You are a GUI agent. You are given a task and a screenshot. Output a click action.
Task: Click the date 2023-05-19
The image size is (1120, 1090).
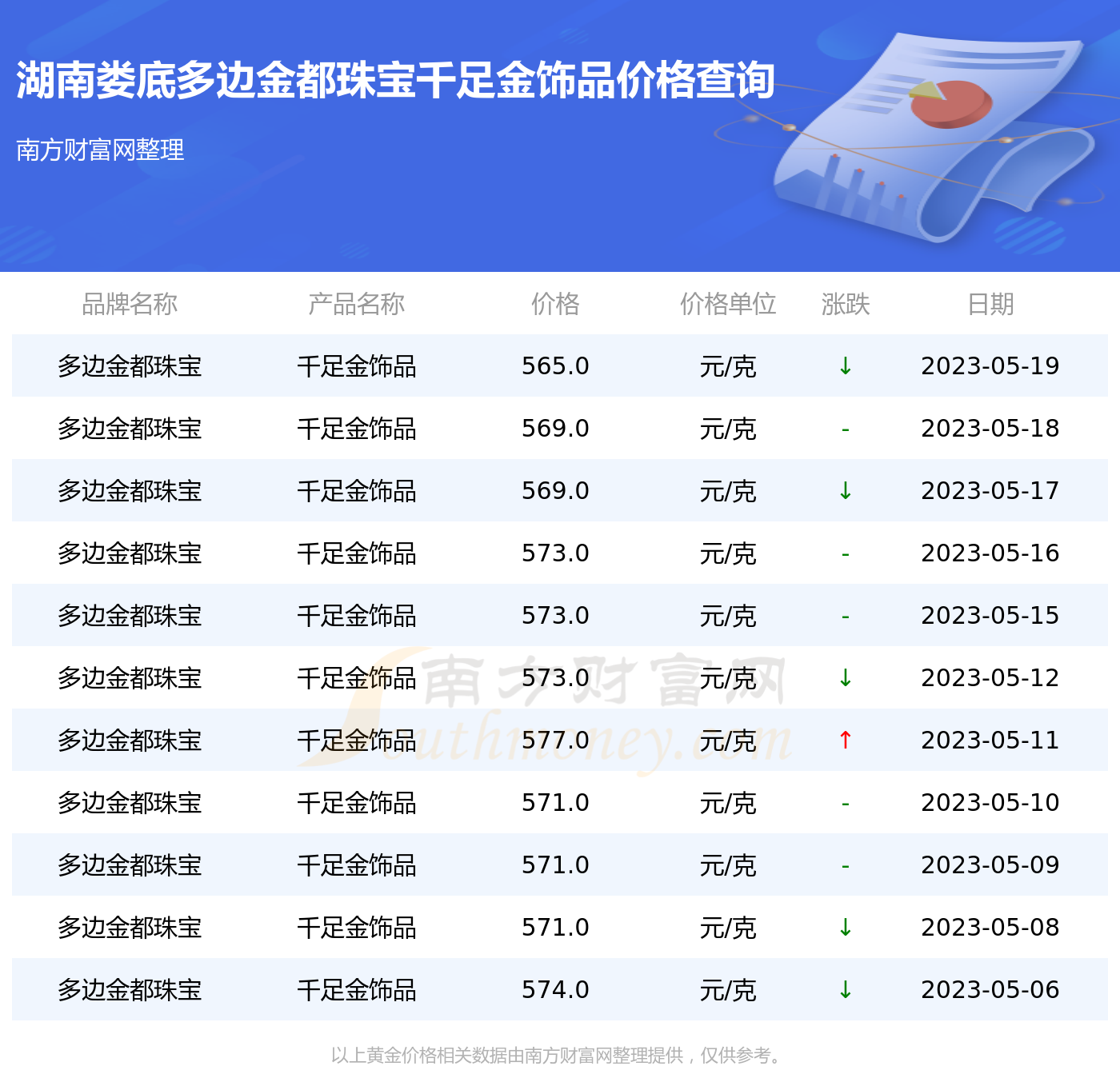coord(990,366)
